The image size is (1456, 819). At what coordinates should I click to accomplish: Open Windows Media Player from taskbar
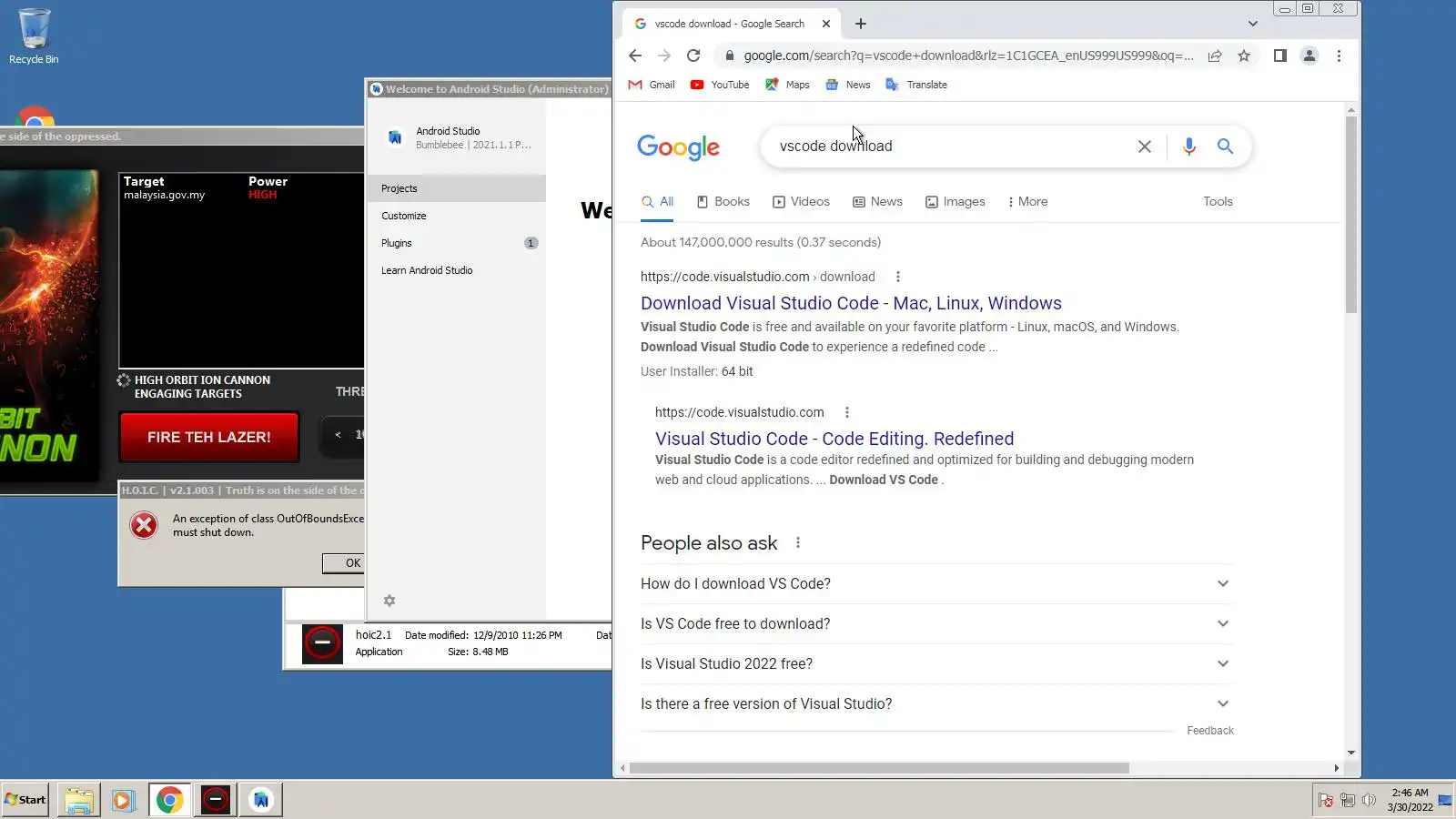coord(123,800)
